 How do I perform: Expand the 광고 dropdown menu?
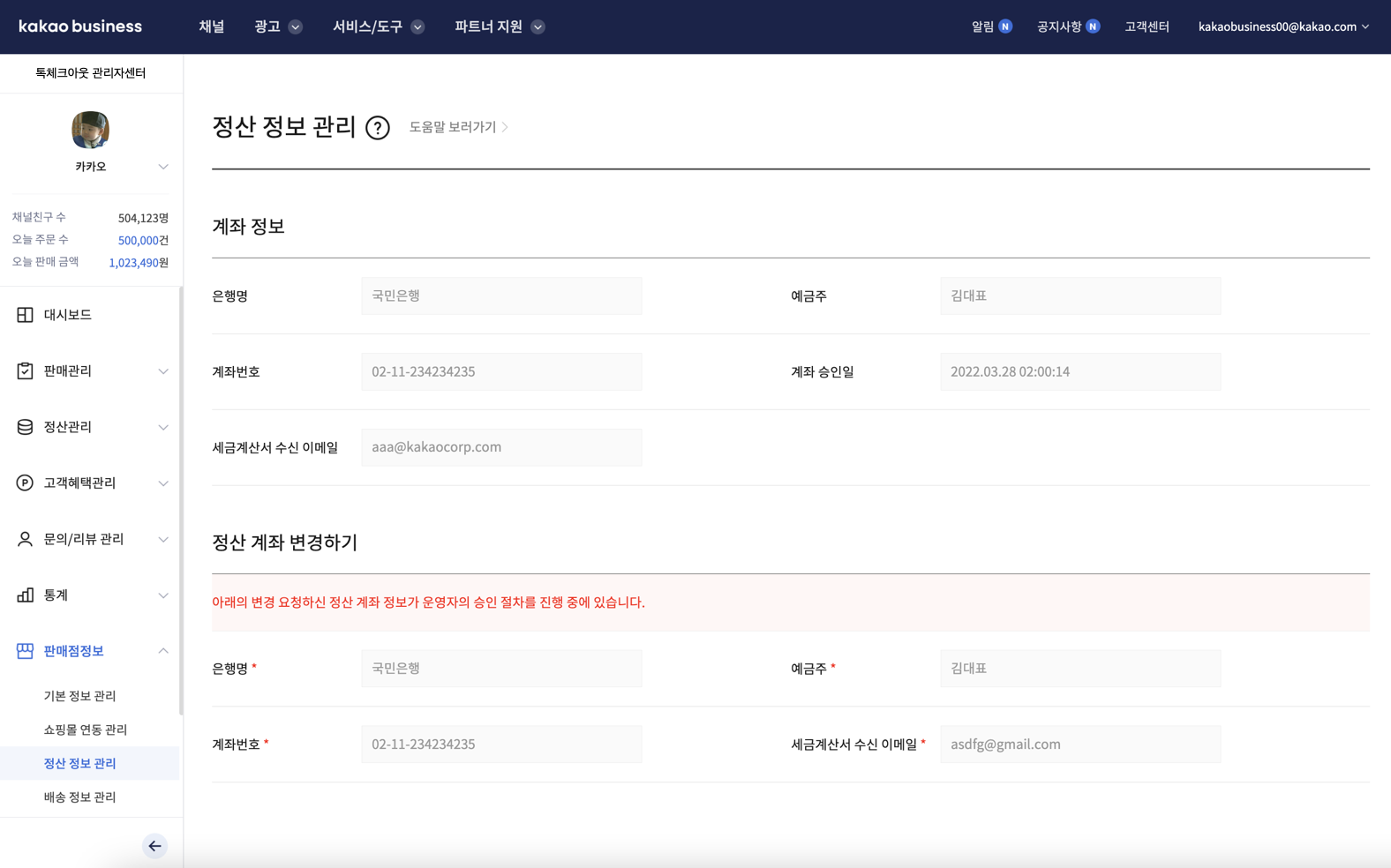pos(278,26)
